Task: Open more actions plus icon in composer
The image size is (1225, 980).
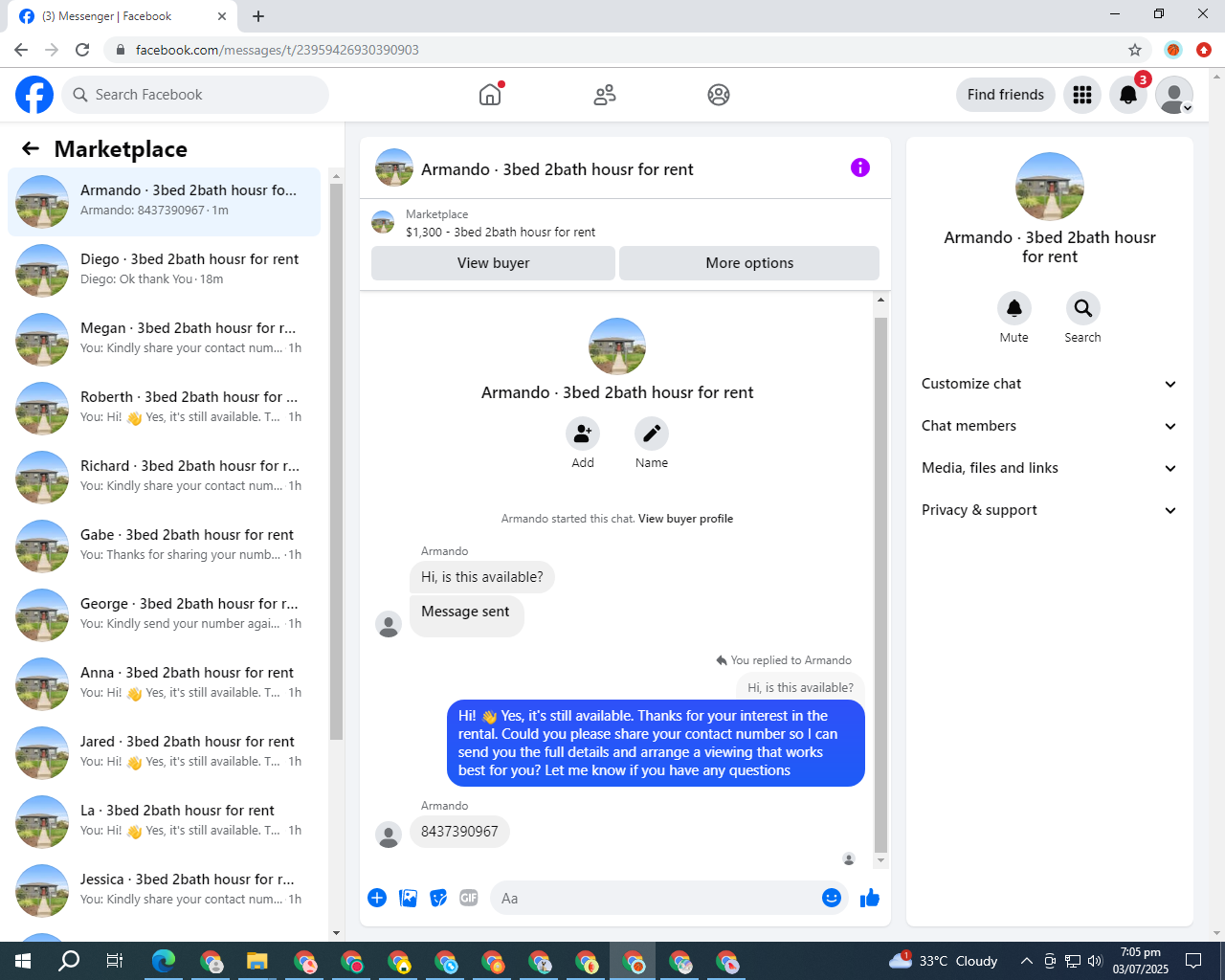Action: (377, 898)
